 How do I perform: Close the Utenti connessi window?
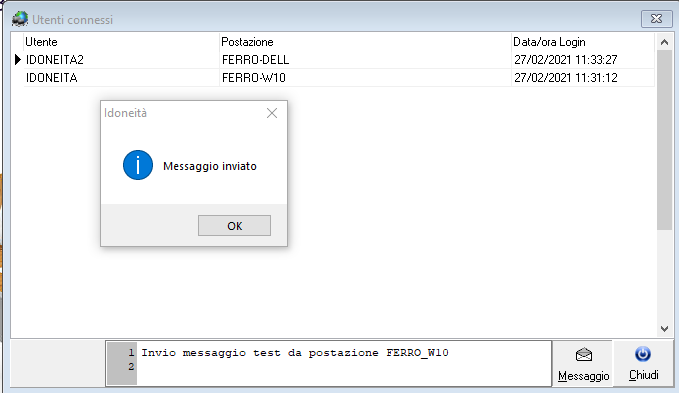[x=656, y=19]
